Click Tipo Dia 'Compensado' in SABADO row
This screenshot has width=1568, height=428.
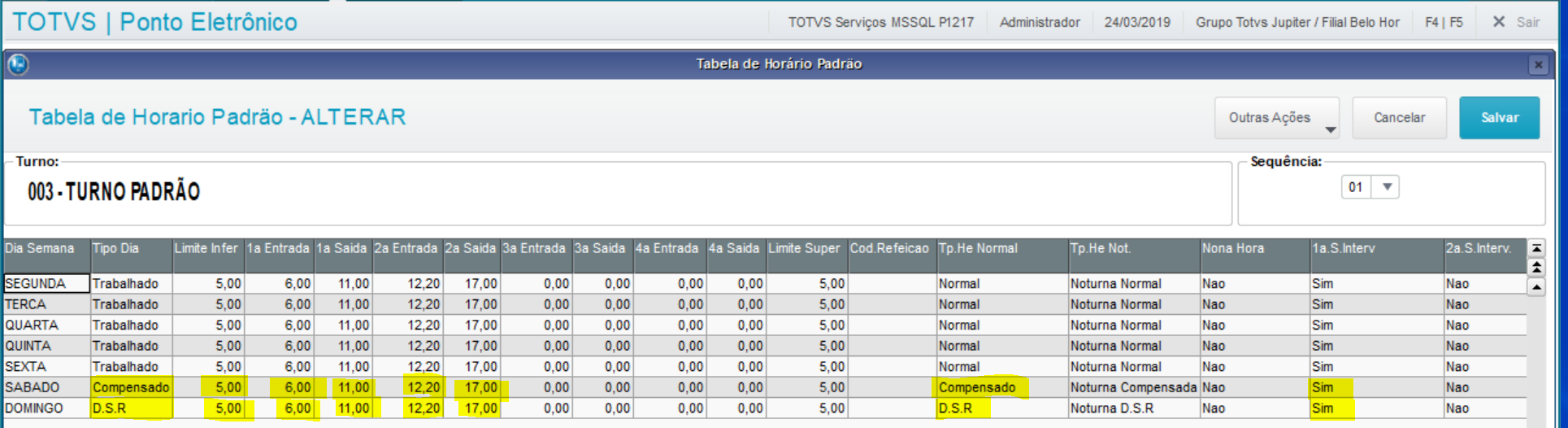click(x=131, y=387)
